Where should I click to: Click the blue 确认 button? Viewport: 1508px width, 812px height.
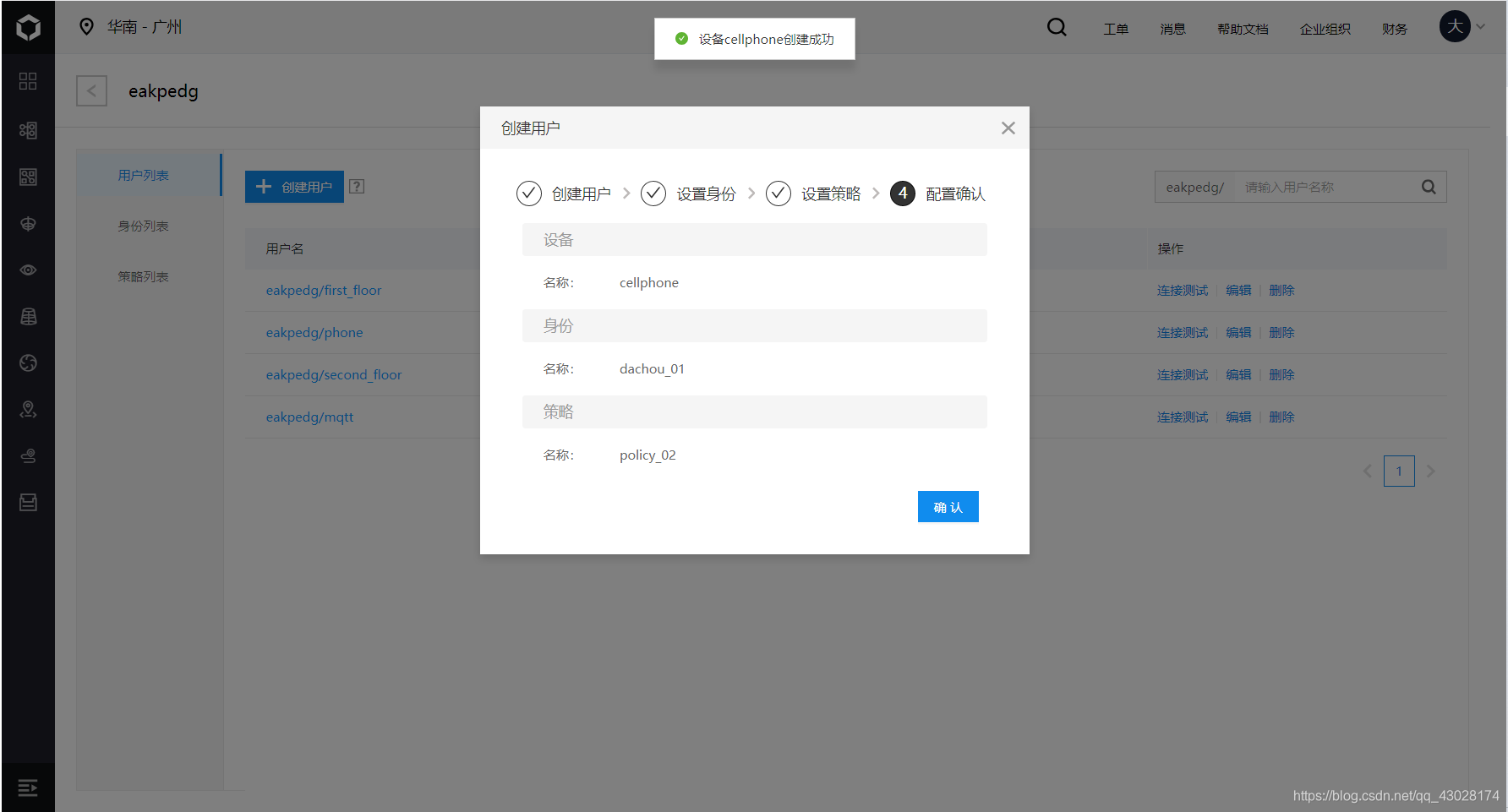point(948,506)
